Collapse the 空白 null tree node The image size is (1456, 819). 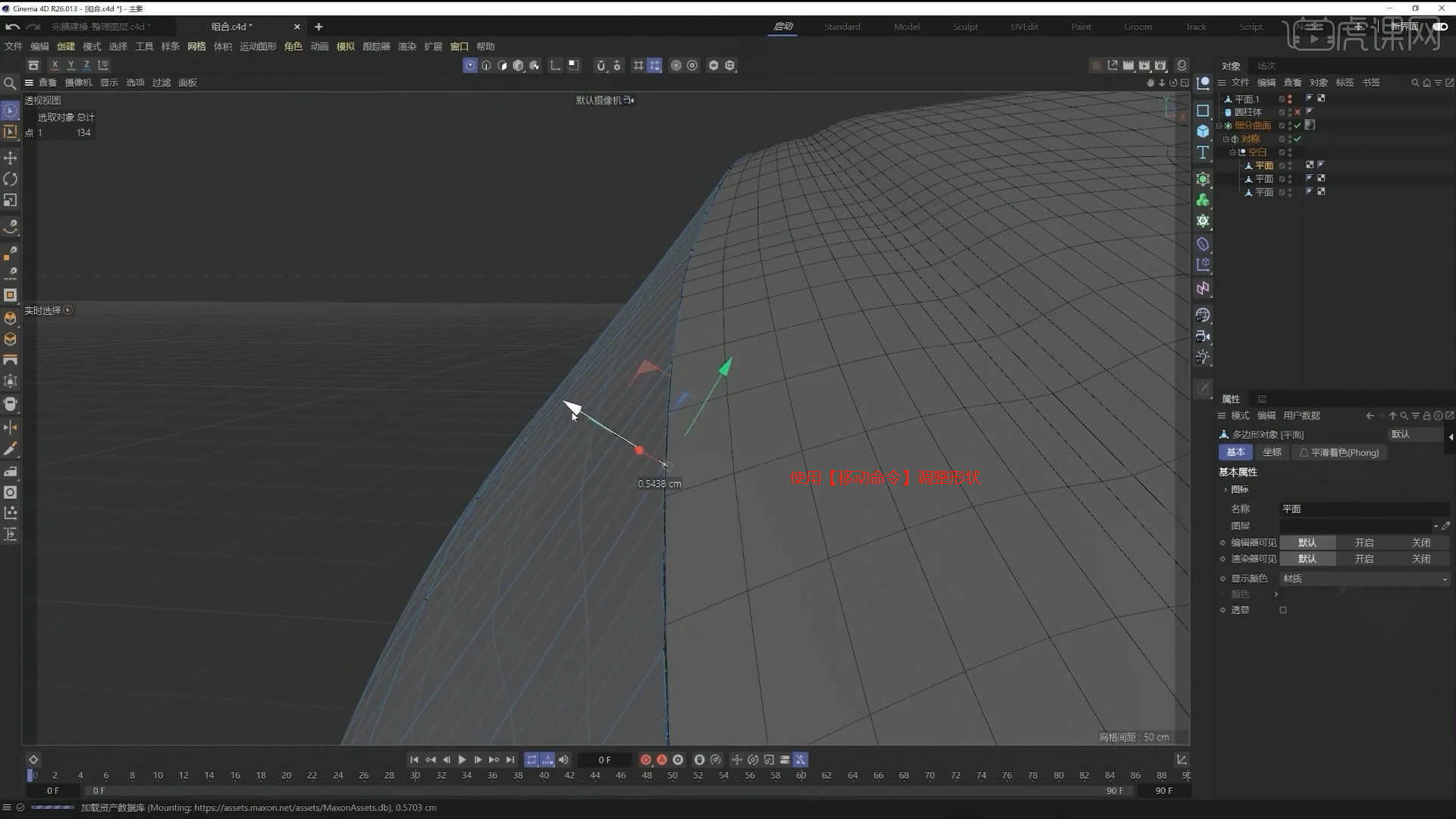click(1232, 152)
